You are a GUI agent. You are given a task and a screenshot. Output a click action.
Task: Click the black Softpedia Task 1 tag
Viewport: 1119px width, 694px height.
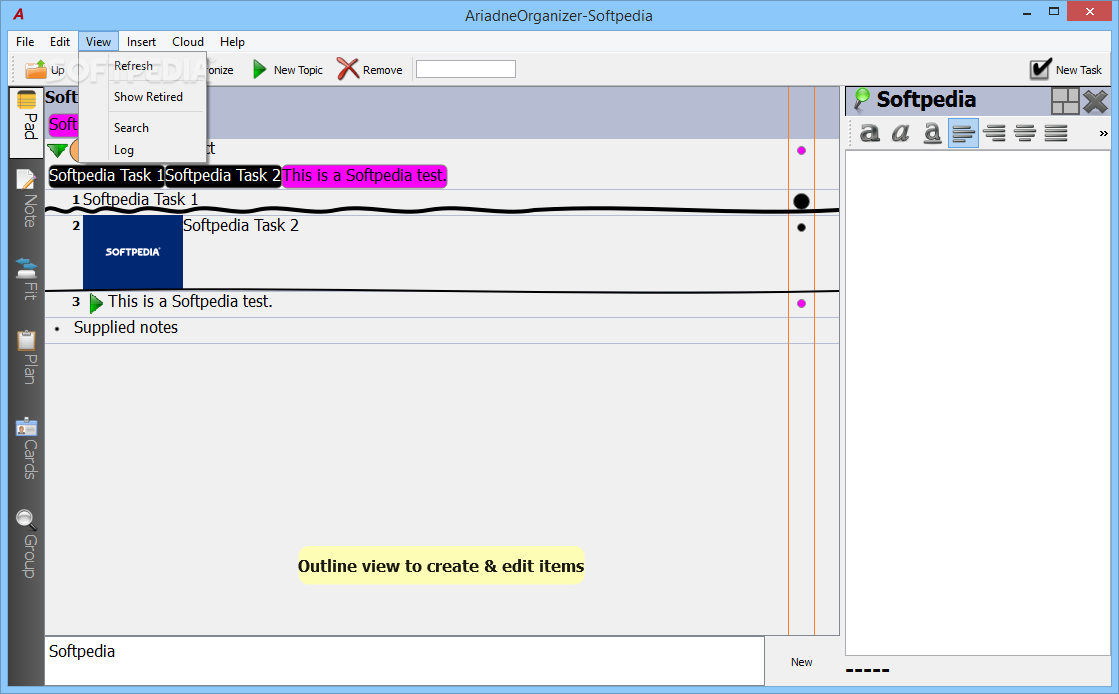click(x=106, y=176)
